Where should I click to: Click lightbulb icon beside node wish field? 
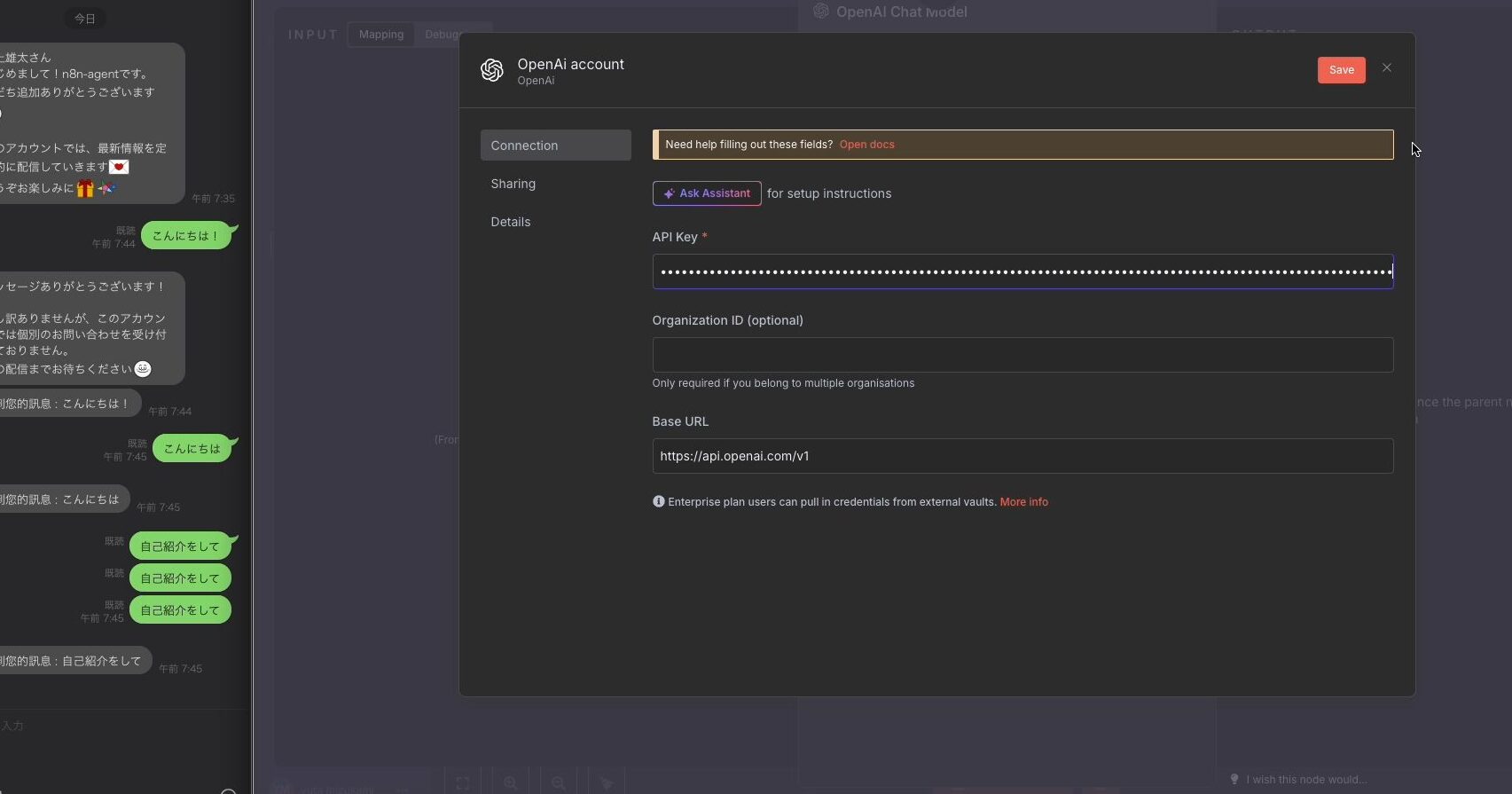[1234, 779]
